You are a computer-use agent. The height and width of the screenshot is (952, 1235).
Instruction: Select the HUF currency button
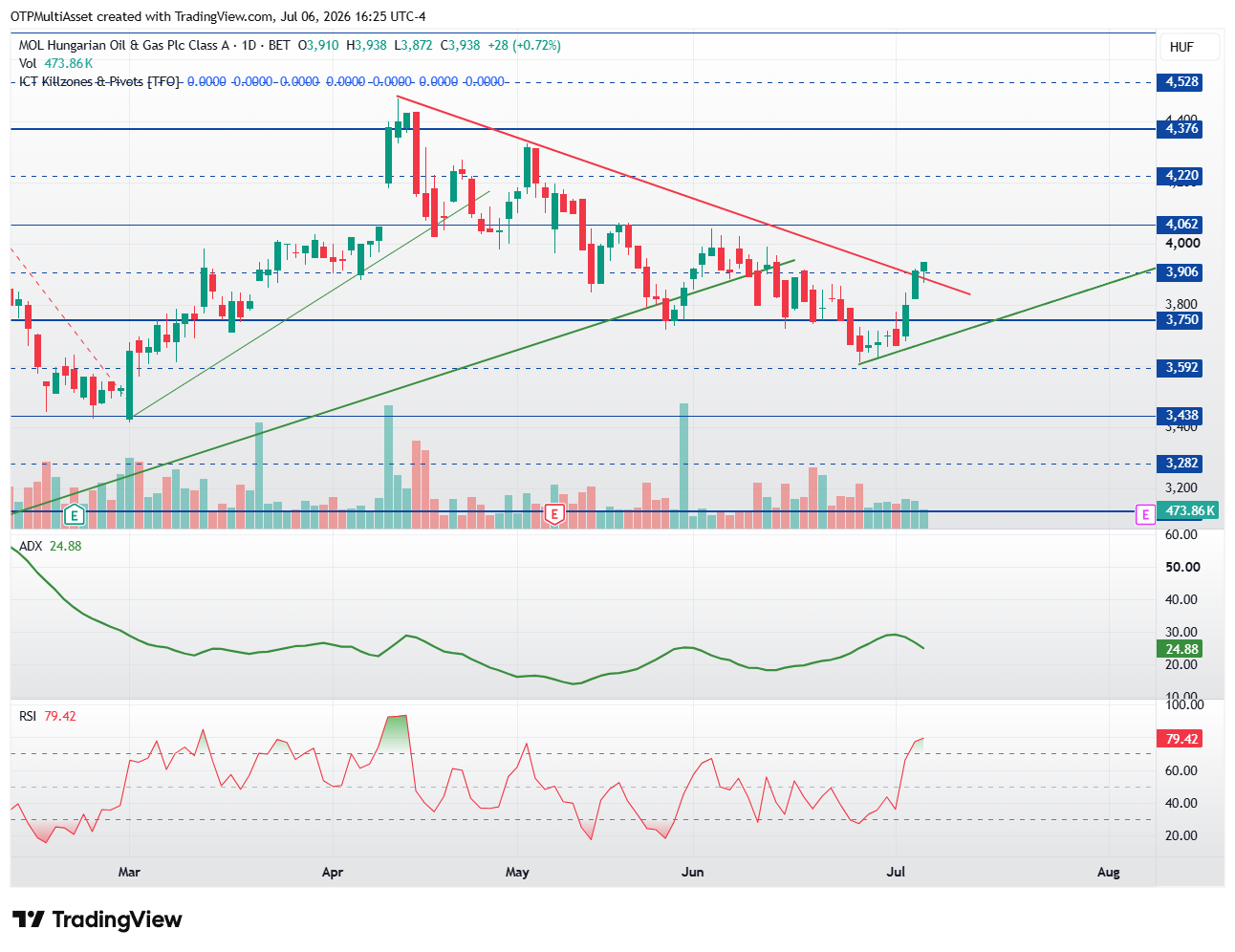(x=1181, y=47)
